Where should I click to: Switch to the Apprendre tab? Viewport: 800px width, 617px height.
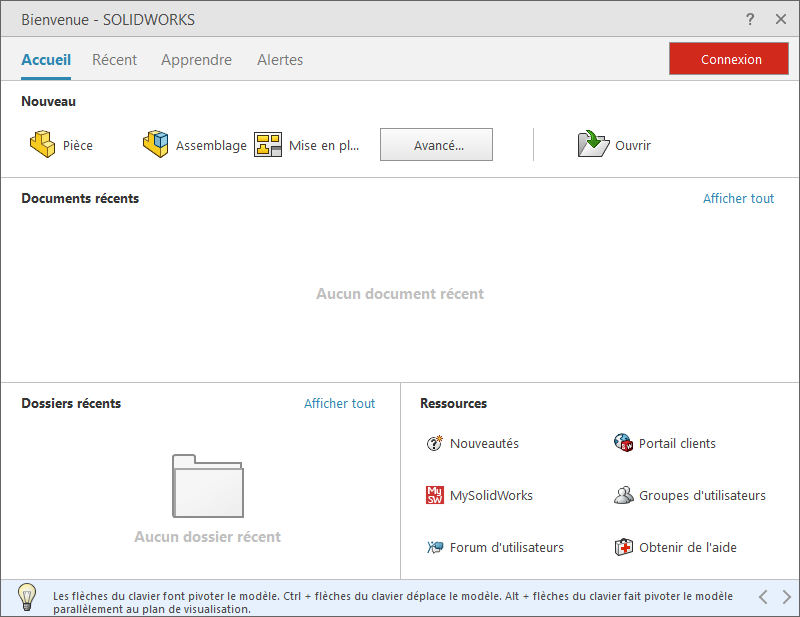click(x=196, y=60)
